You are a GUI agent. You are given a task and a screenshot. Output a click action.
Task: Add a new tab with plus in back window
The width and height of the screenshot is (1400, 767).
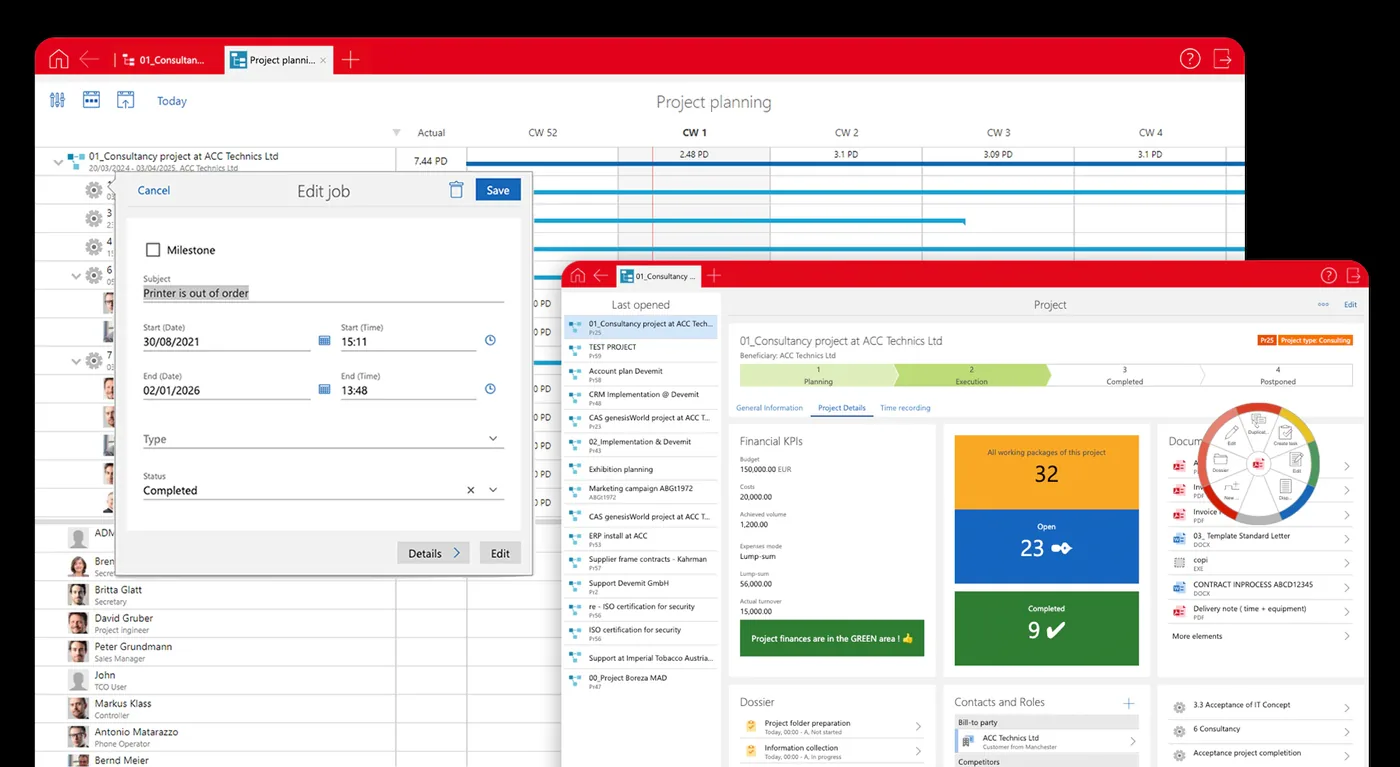click(x=350, y=60)
